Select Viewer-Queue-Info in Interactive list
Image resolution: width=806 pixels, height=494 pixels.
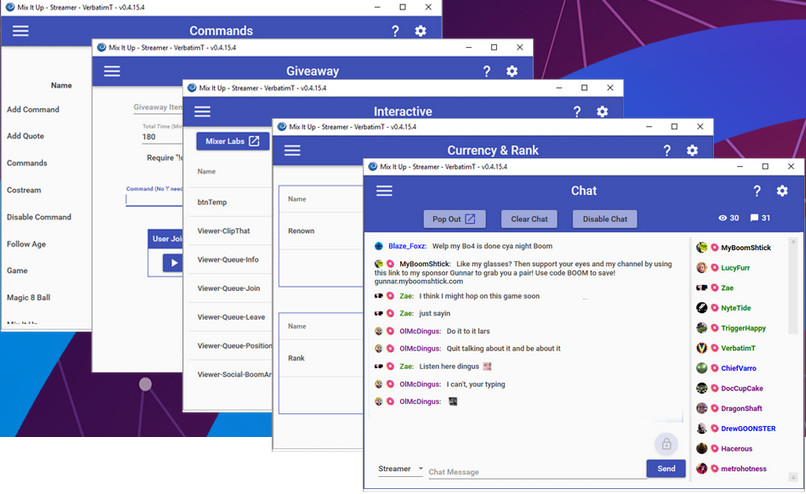click(228, 260)
